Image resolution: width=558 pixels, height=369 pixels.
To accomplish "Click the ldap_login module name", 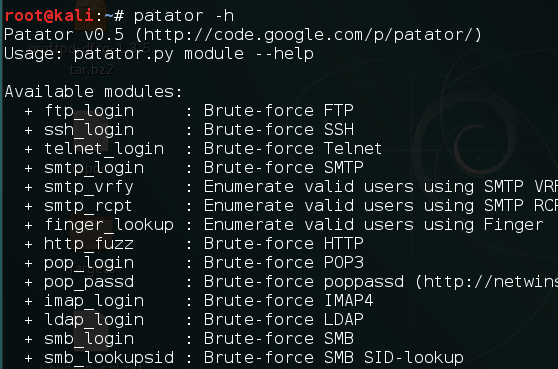I will point(94,320).
